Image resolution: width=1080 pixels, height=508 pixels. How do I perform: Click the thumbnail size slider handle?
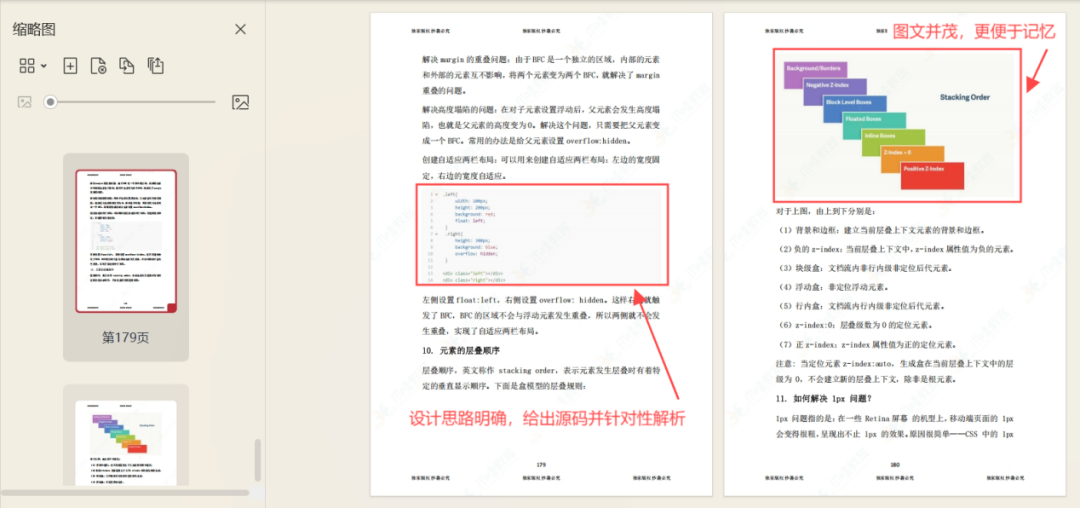[50, 103]
